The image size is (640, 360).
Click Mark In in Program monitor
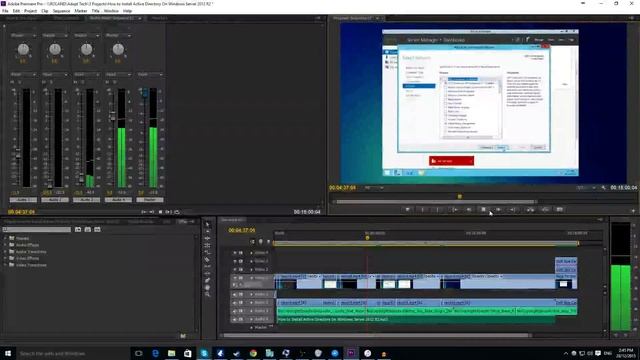pos(422,209)
